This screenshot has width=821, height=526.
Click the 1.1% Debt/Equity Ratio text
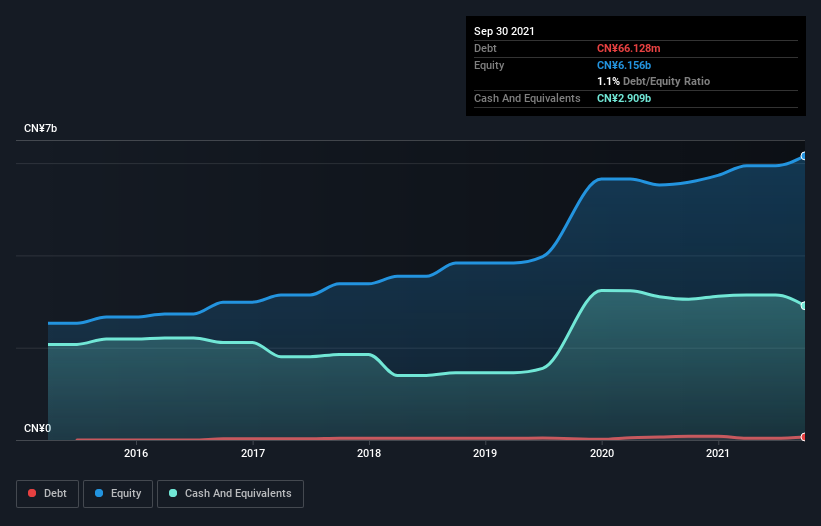click(x=653, y=82)
